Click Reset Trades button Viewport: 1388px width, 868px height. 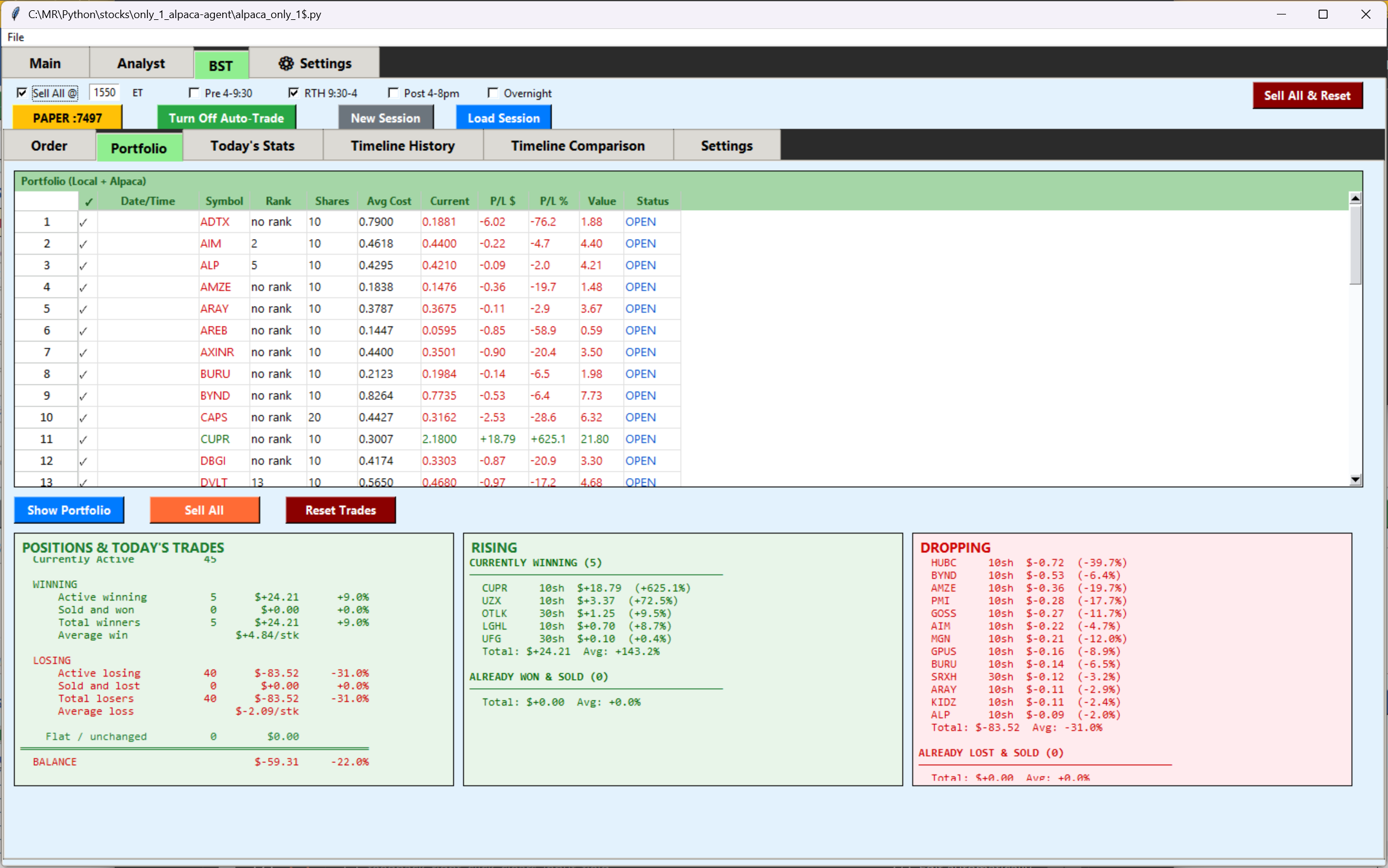click(x=341, y=510)
